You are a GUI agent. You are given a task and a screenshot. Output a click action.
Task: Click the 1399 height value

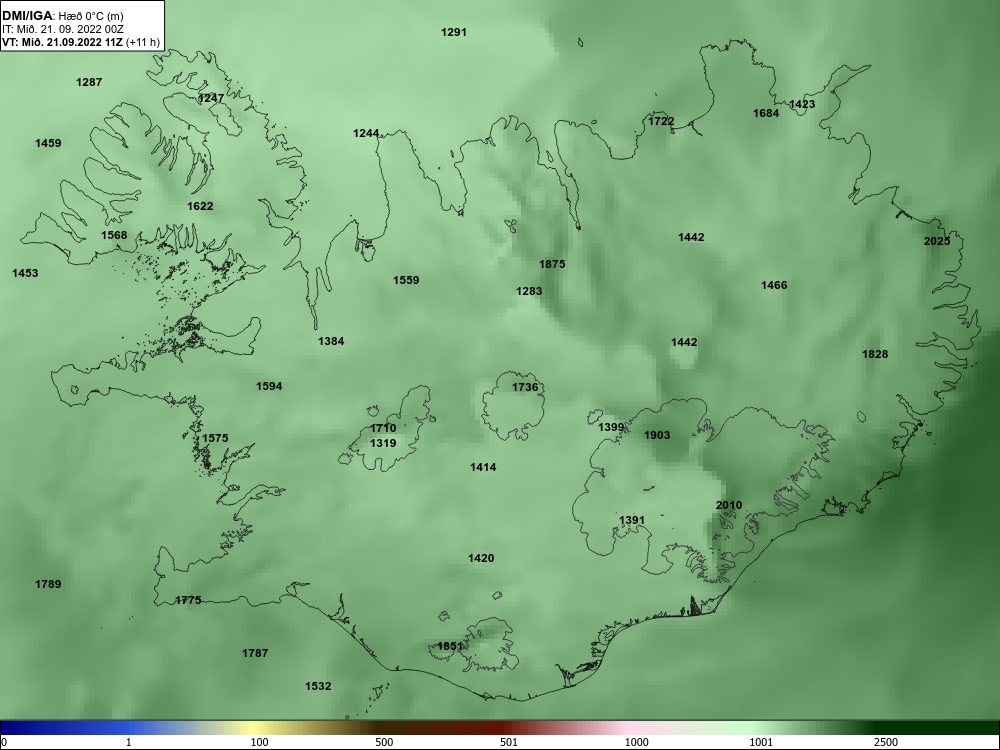(x=611, y=427)
